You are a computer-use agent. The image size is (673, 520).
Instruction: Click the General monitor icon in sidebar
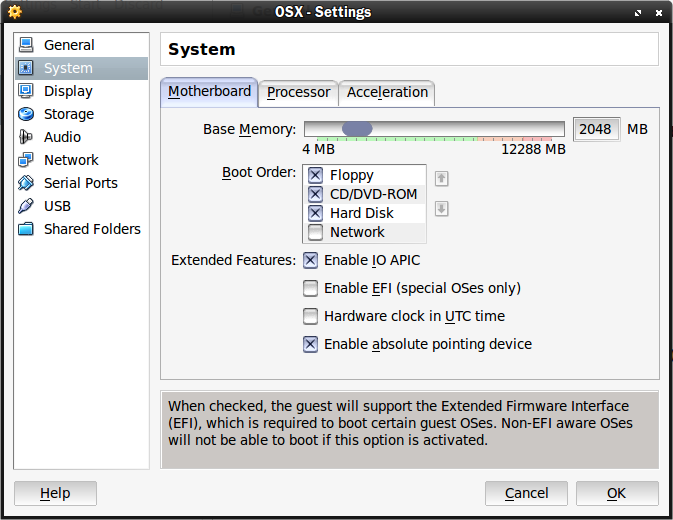tap(26, 45)
